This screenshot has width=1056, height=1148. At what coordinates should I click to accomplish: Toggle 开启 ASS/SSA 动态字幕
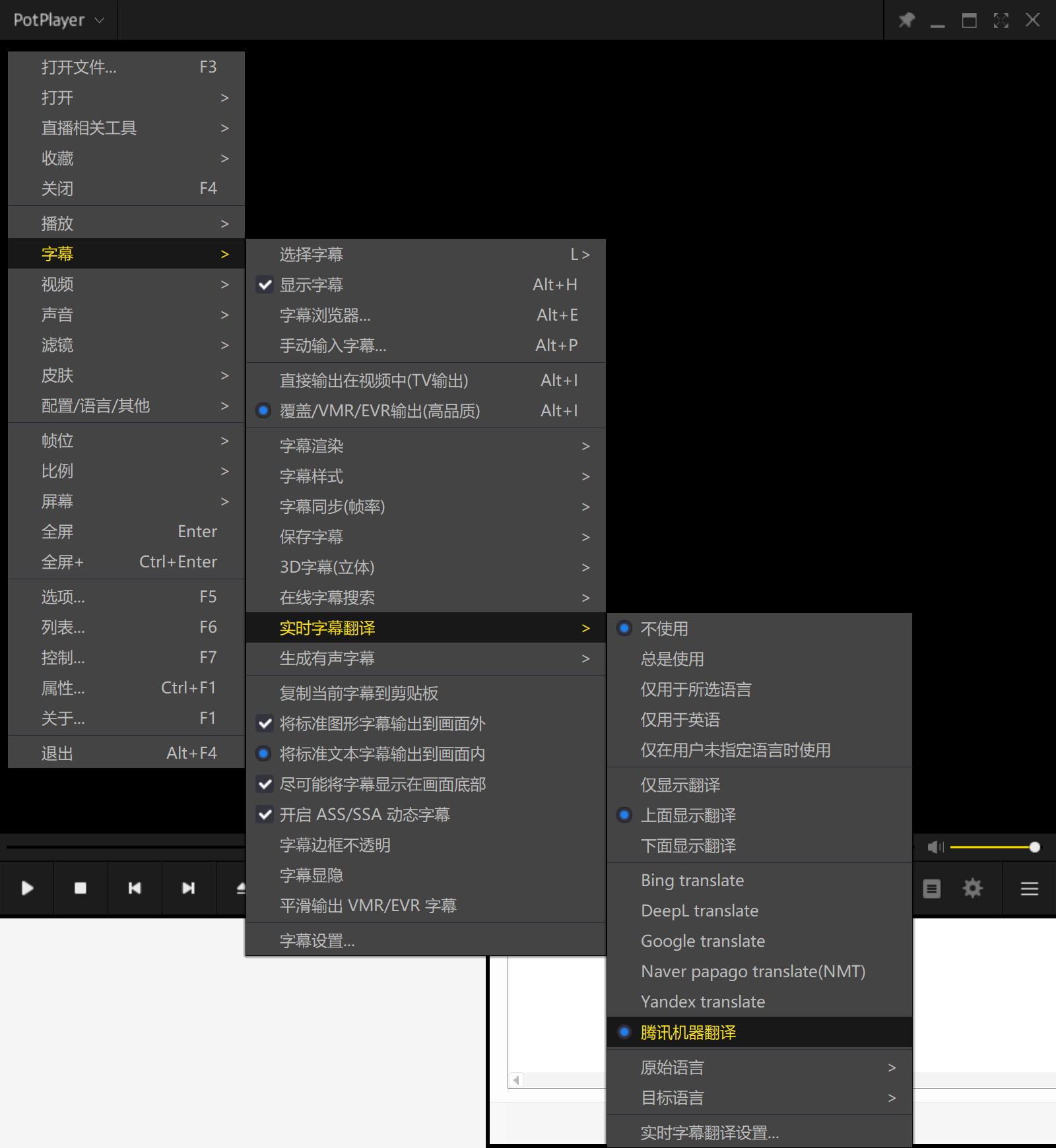coord(426,815)
